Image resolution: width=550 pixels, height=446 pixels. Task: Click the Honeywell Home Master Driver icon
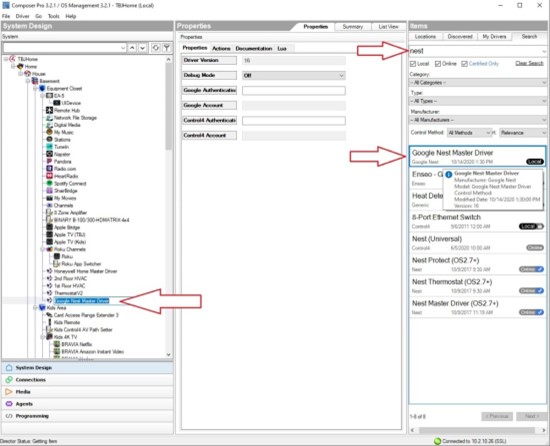pos(49,271)
